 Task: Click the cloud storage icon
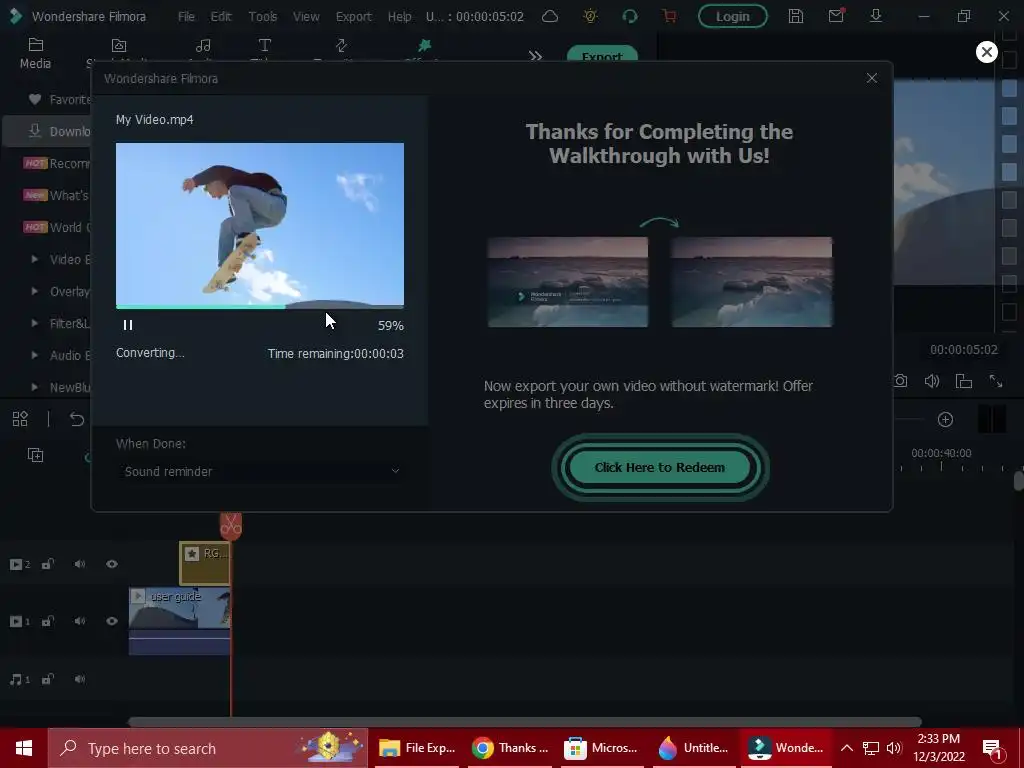550,16
